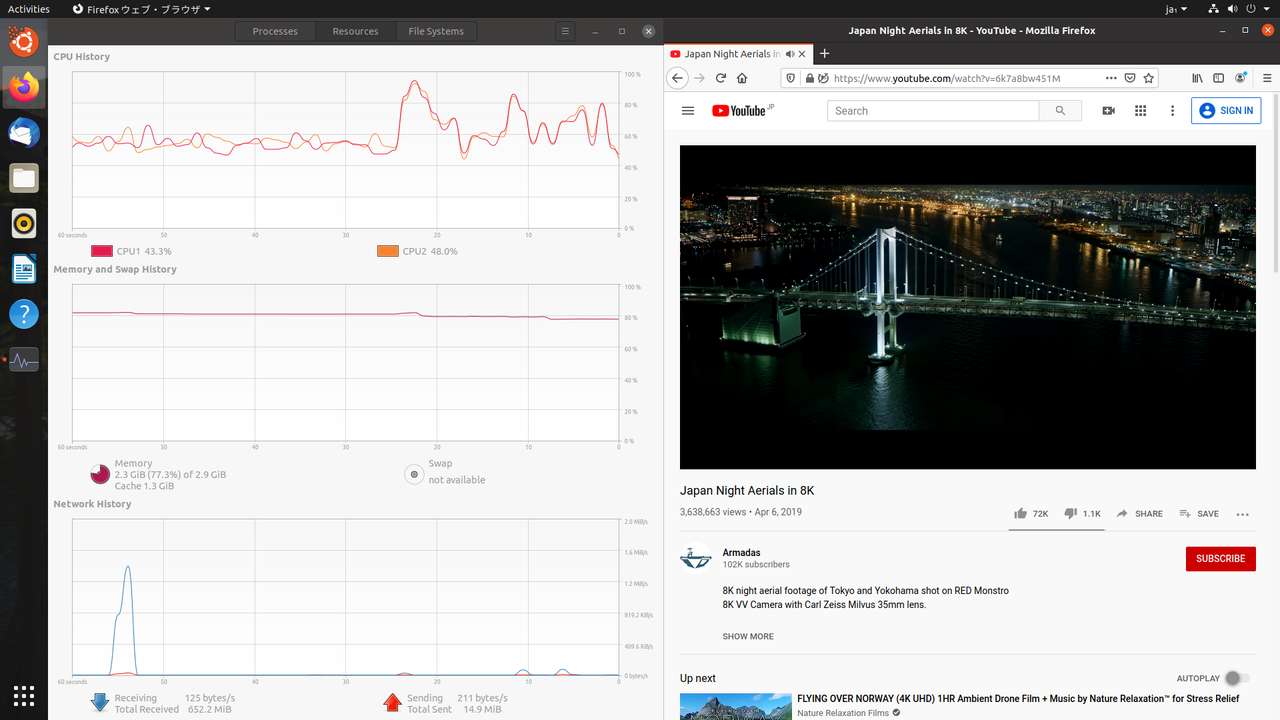This screenshot has width=1280, height=720.
Task: Open the Help icon in dock
Action: pyautogui.click(x=24, y=314)
